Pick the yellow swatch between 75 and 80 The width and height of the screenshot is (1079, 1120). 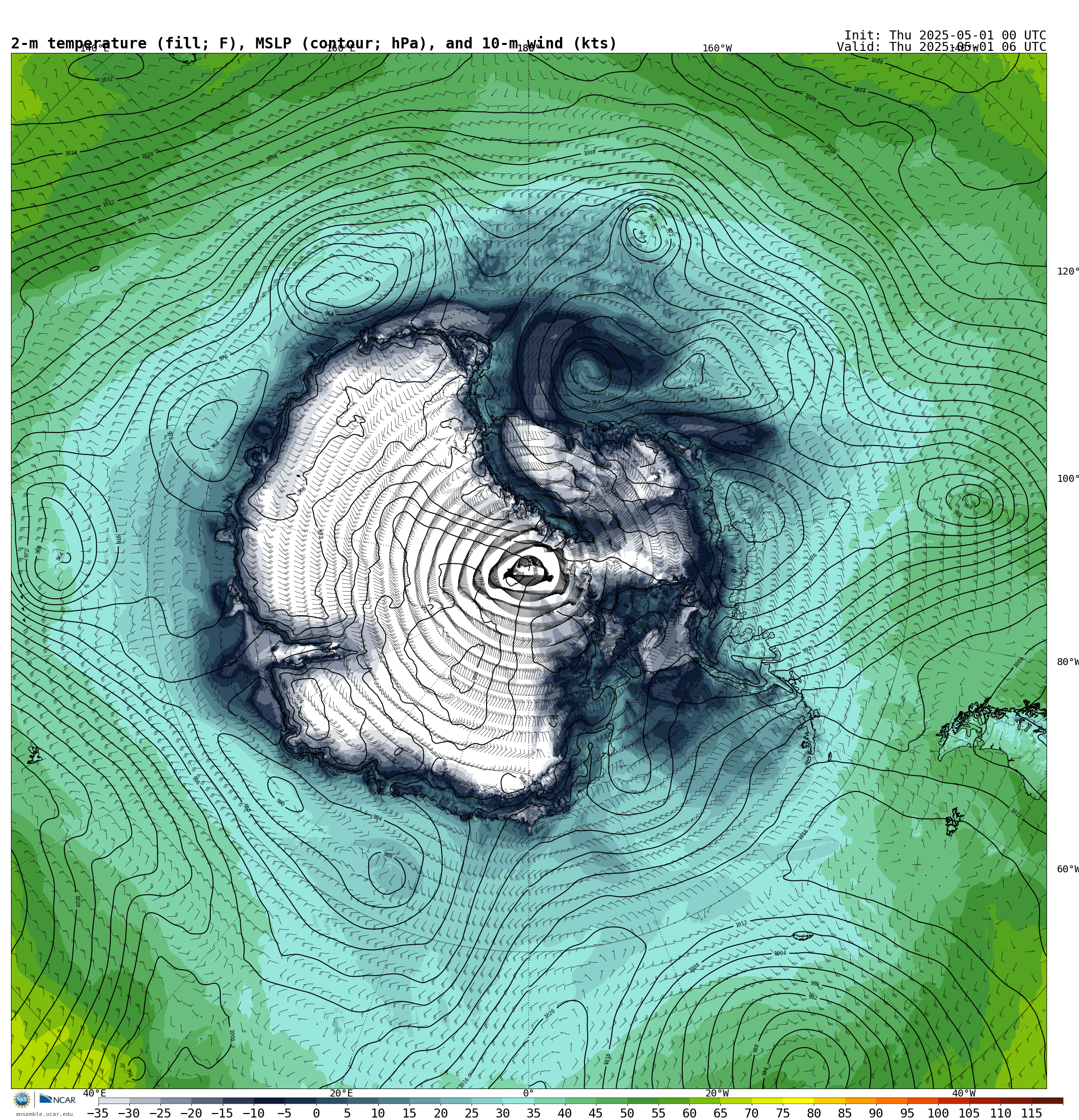point(798,1101)
